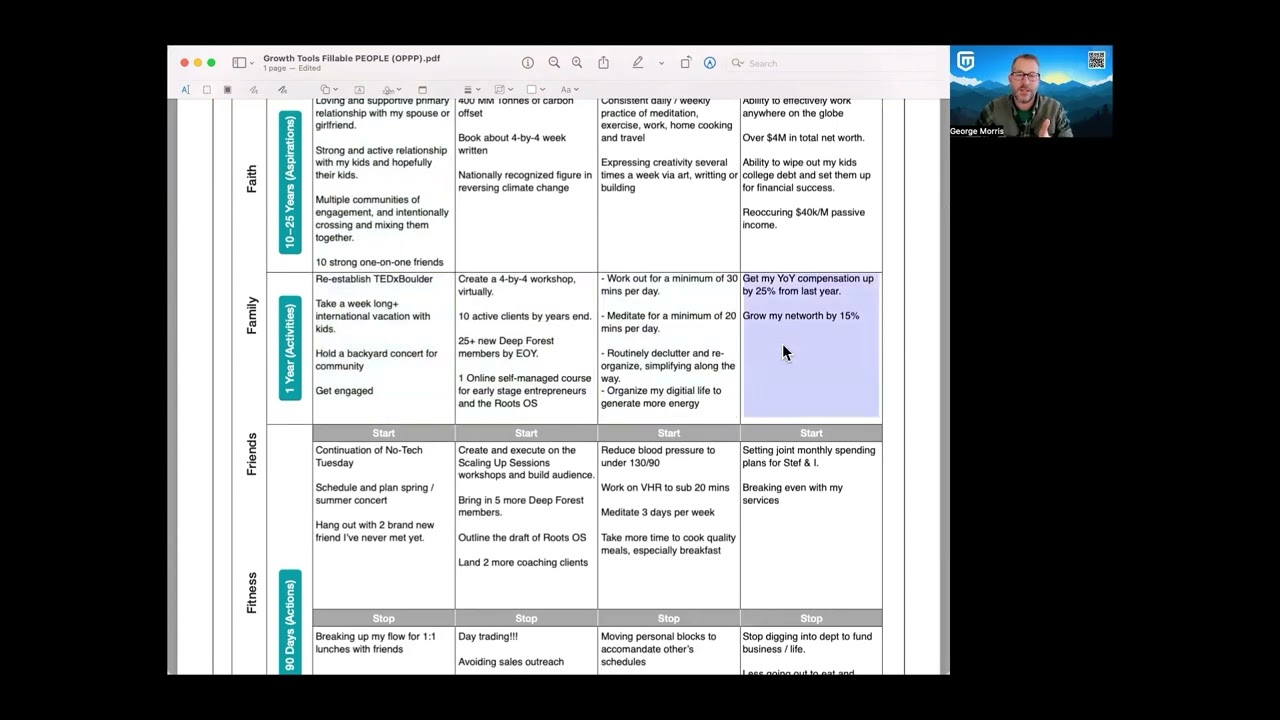Click 'Land 2 more coaching clients' text
The image size is (1280, 720).
[x=523, y=562]
